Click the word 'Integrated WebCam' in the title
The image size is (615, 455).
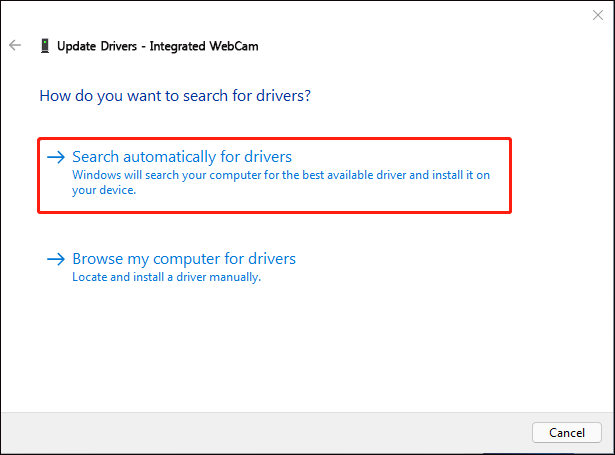tap(204, 46)
